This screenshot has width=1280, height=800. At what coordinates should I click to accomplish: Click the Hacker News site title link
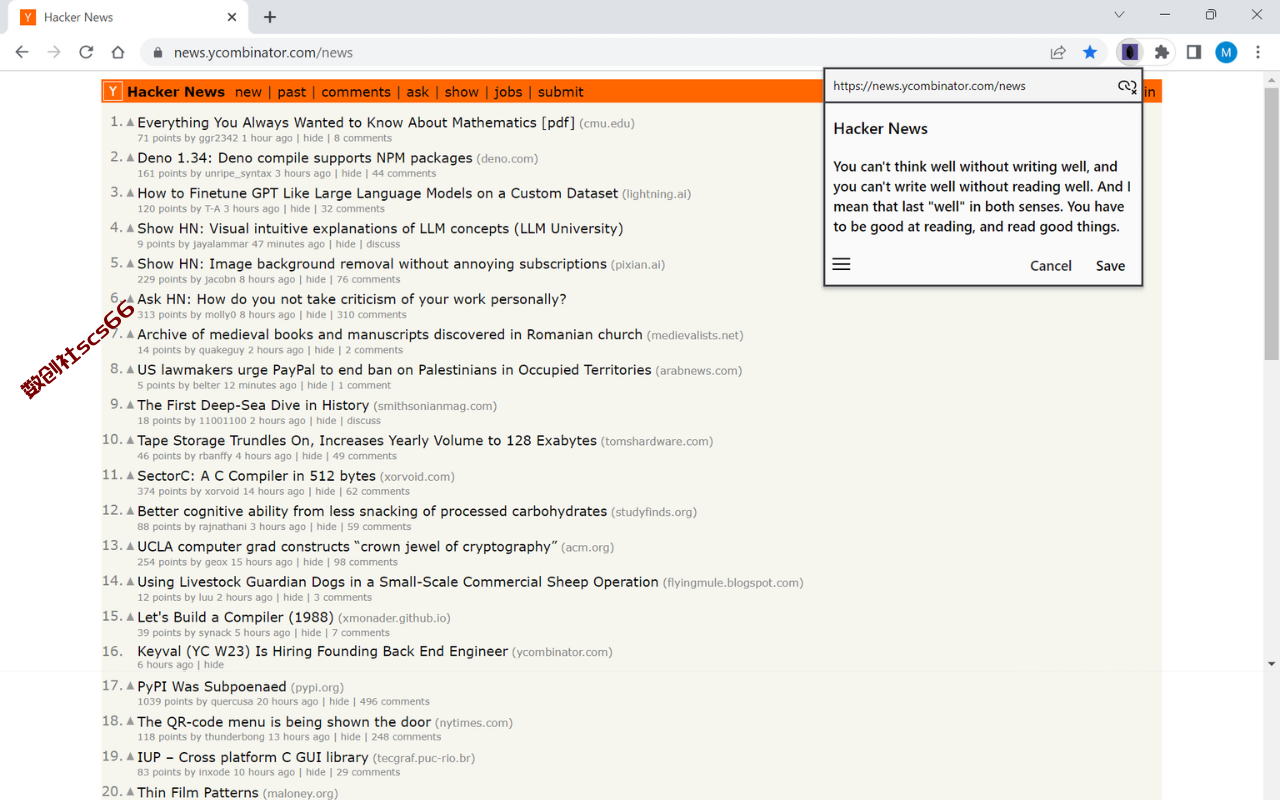pyautogui.click(x=176, y=92)
